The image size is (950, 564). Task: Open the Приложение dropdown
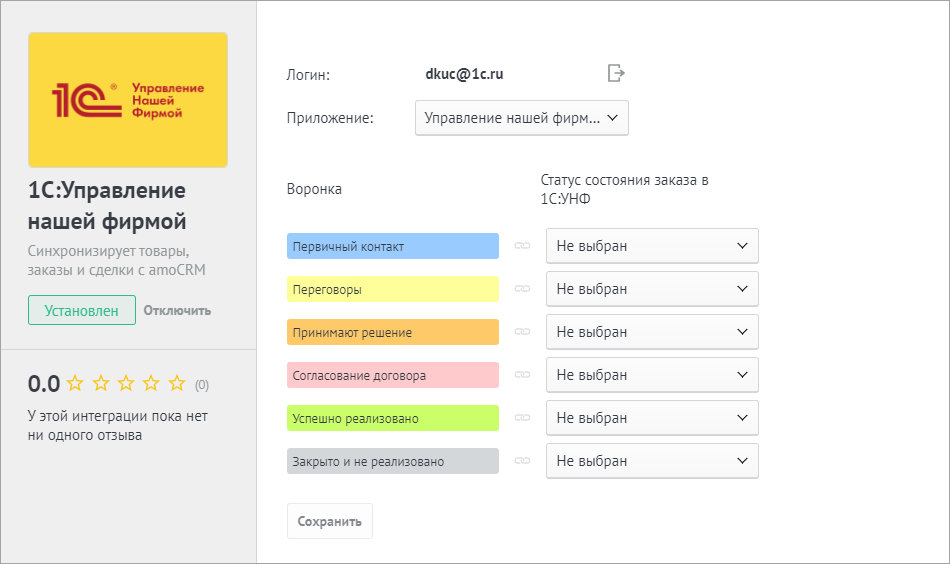point(521,118)
